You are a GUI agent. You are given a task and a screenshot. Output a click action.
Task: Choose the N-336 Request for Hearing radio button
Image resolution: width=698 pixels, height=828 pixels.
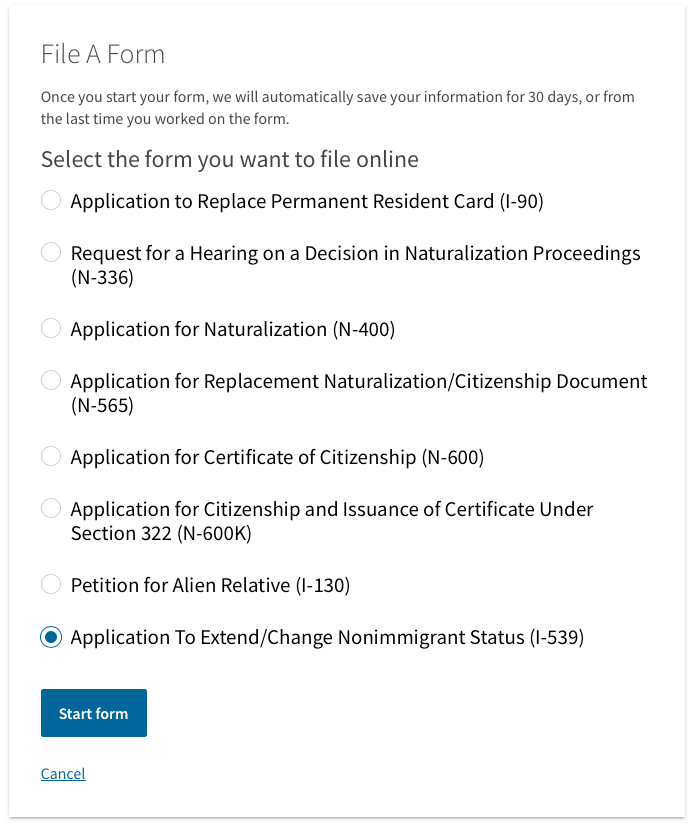(51, 252)
